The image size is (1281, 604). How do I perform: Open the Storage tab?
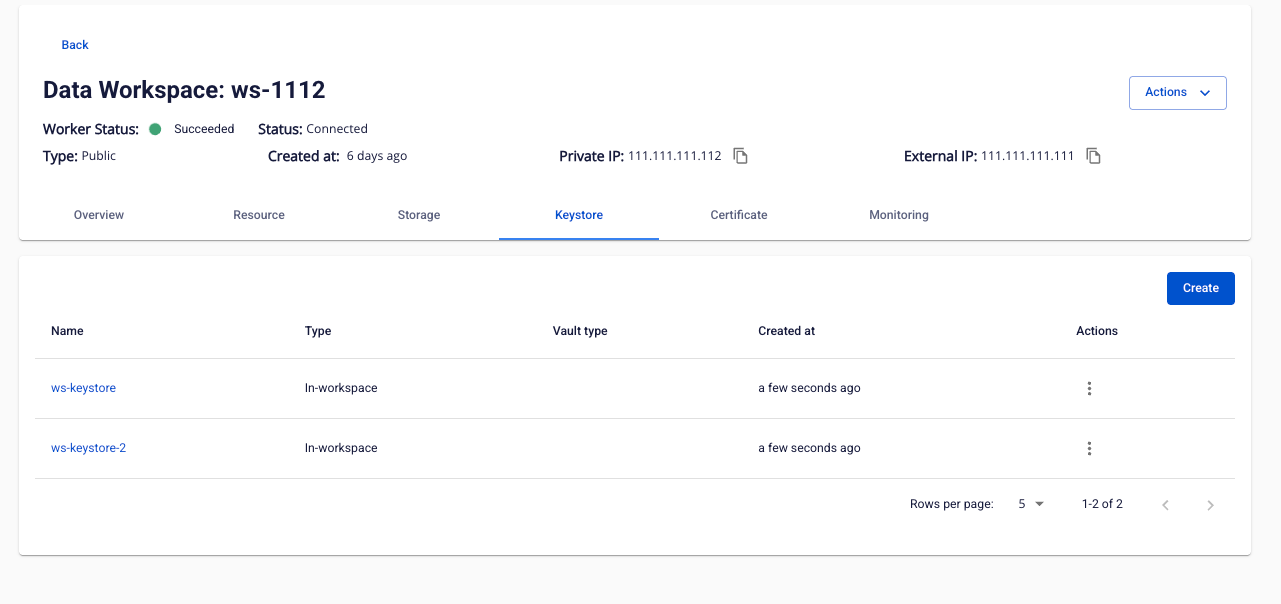(419, 215)
